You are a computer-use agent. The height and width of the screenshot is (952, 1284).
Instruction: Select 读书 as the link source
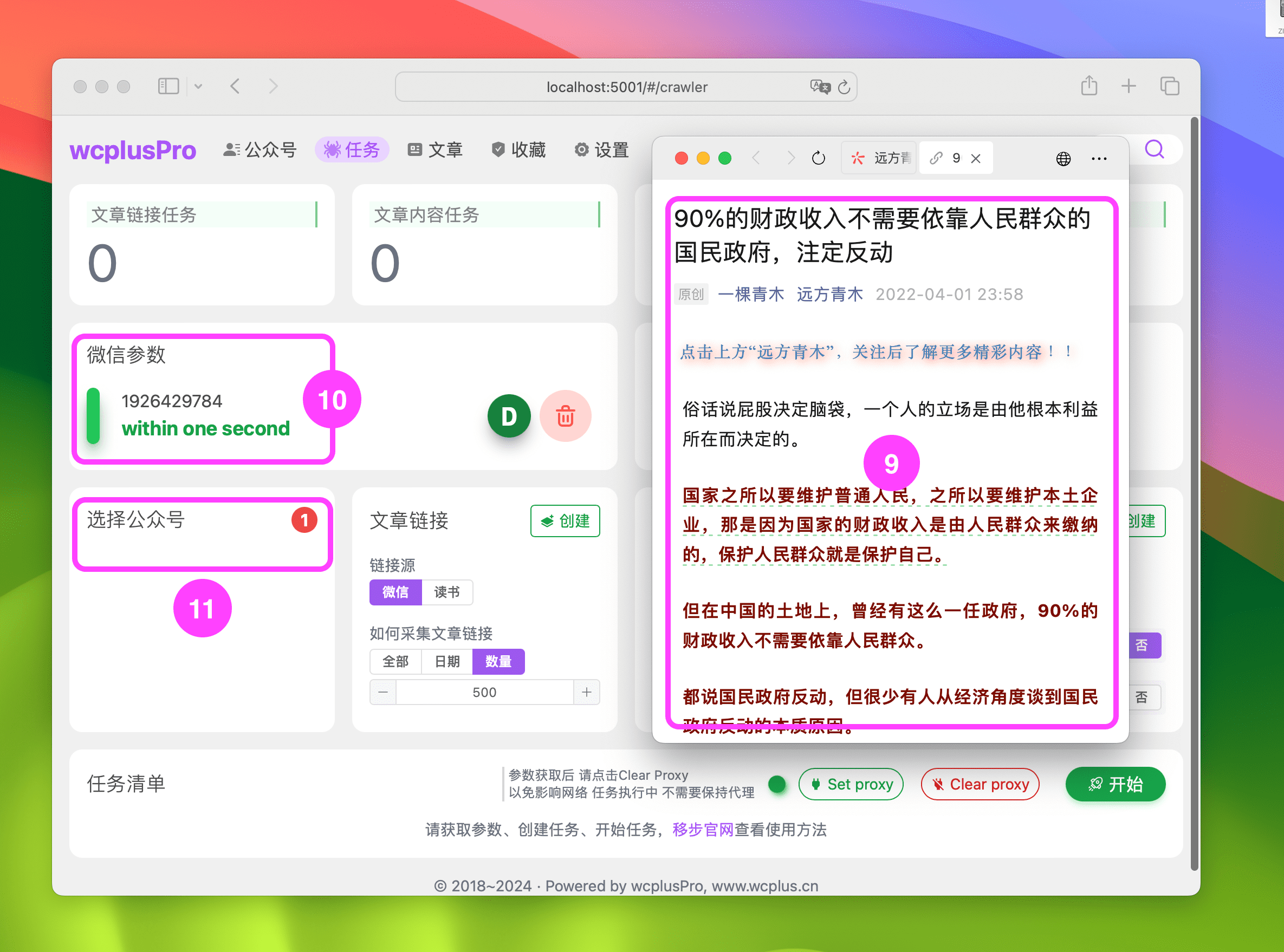pyautogui.click(x=448, y=592)
